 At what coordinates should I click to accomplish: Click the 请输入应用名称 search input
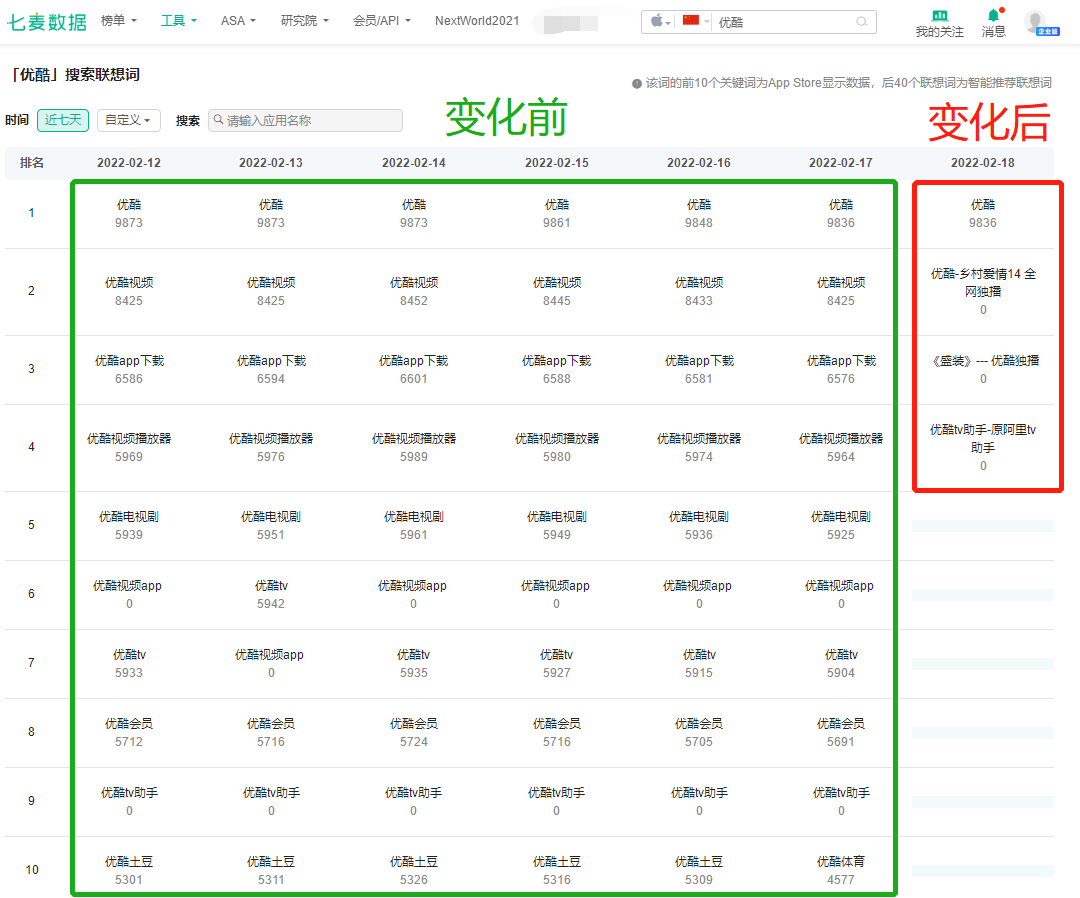point(305,121)
